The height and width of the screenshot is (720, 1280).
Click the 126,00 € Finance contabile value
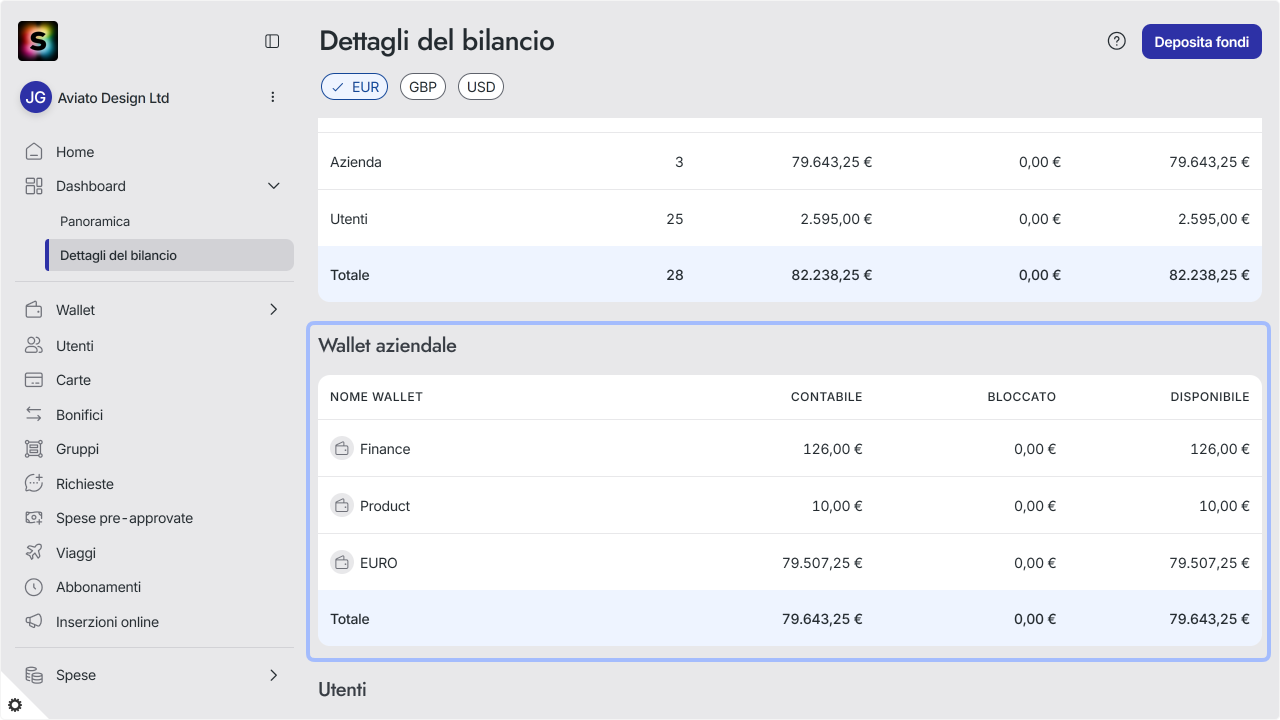pos(832,449)
